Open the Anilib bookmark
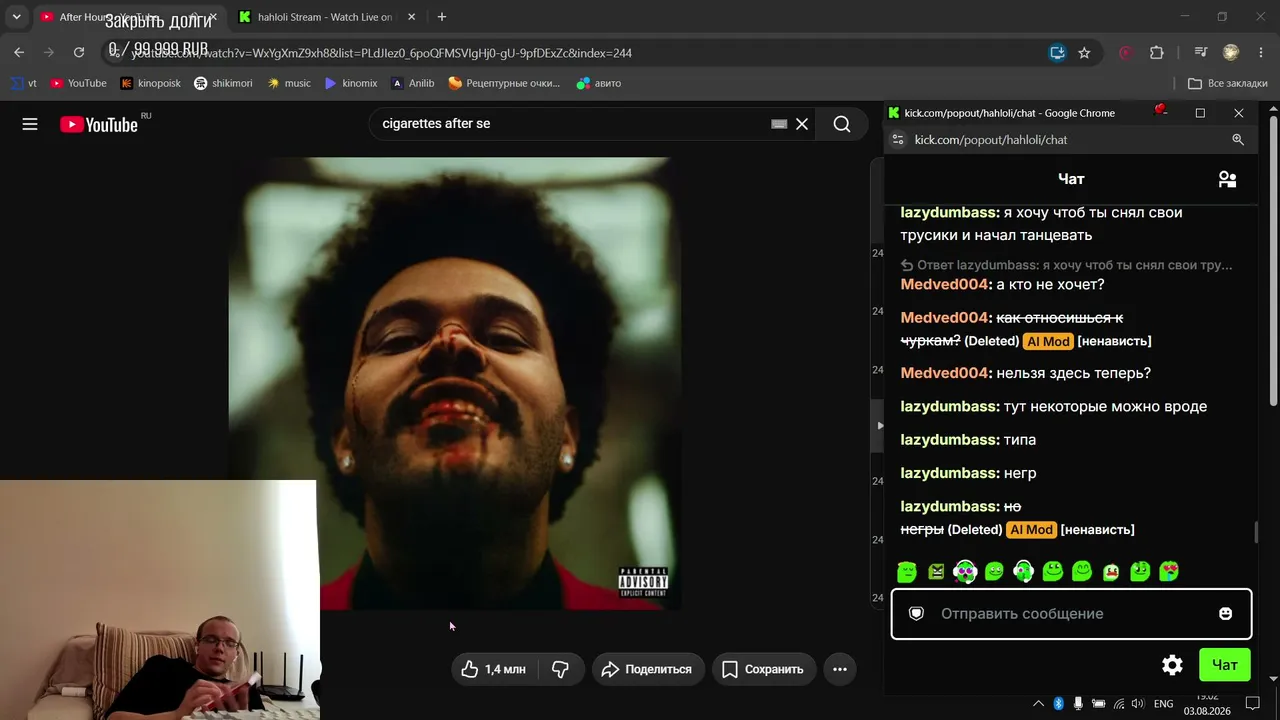 tap(413, 83)
